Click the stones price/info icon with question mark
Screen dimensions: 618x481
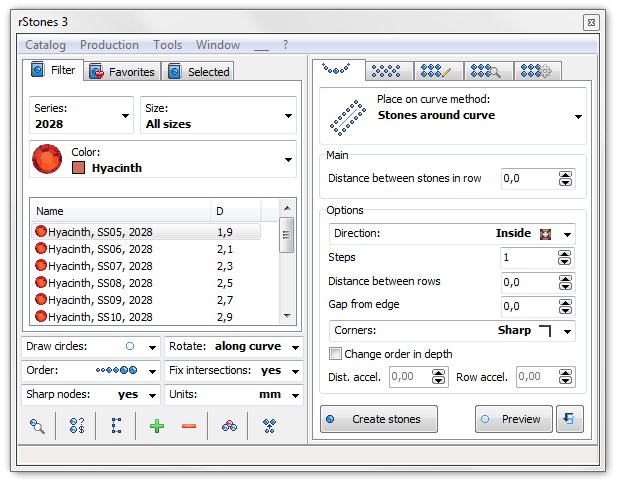pyautogui.click(x=77, y=426)
